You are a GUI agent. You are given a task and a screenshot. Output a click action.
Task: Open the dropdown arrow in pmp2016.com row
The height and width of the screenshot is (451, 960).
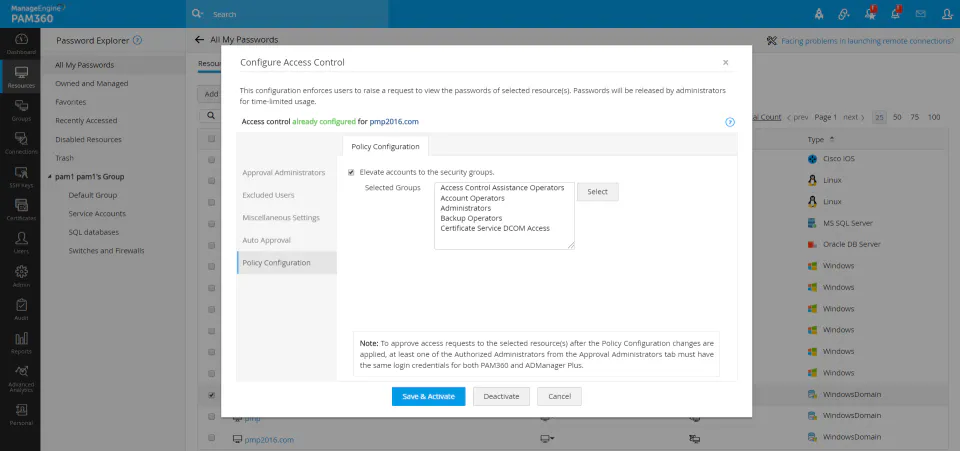(552, 439)
